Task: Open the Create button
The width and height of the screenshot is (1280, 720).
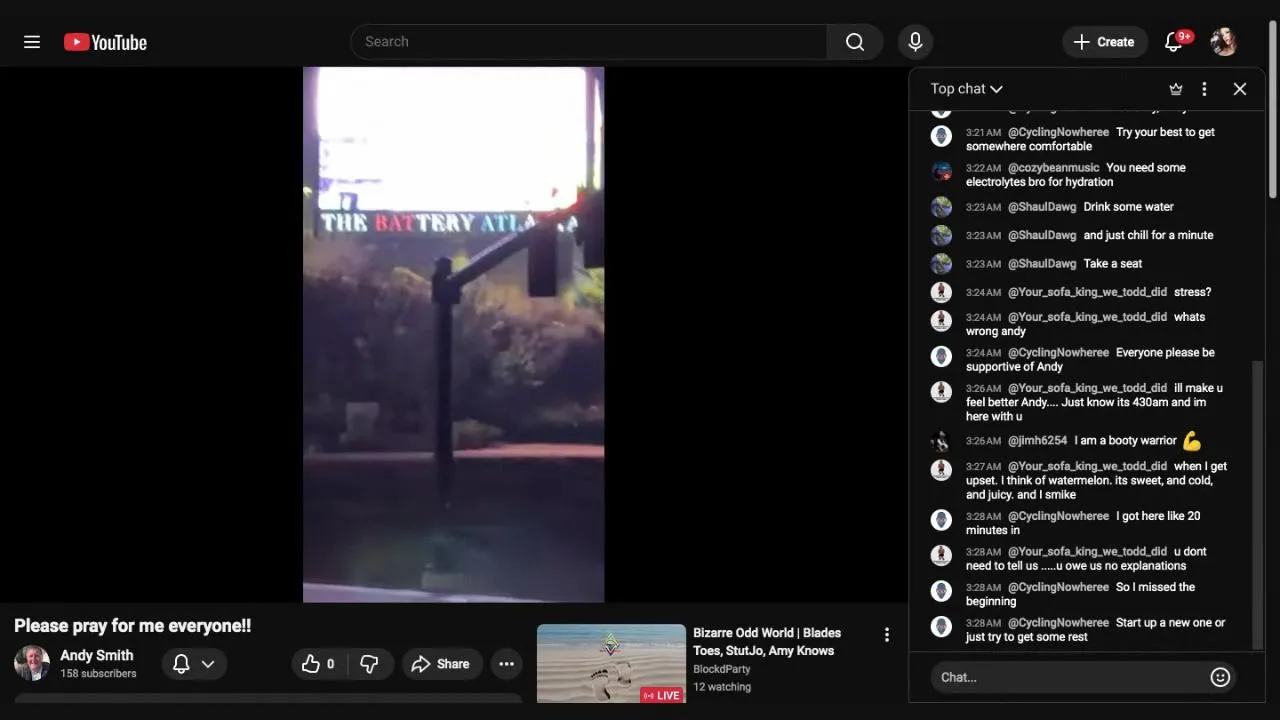Action: pyautogui.click(x=1104, y=42)
